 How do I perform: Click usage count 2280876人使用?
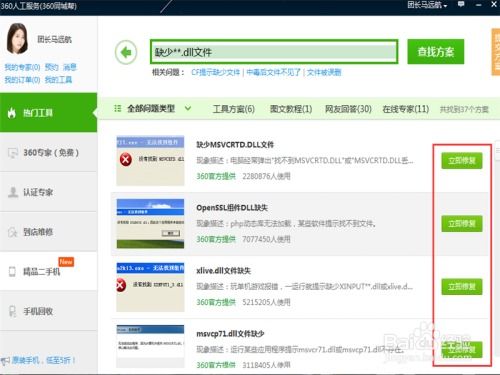pos(266,176)
